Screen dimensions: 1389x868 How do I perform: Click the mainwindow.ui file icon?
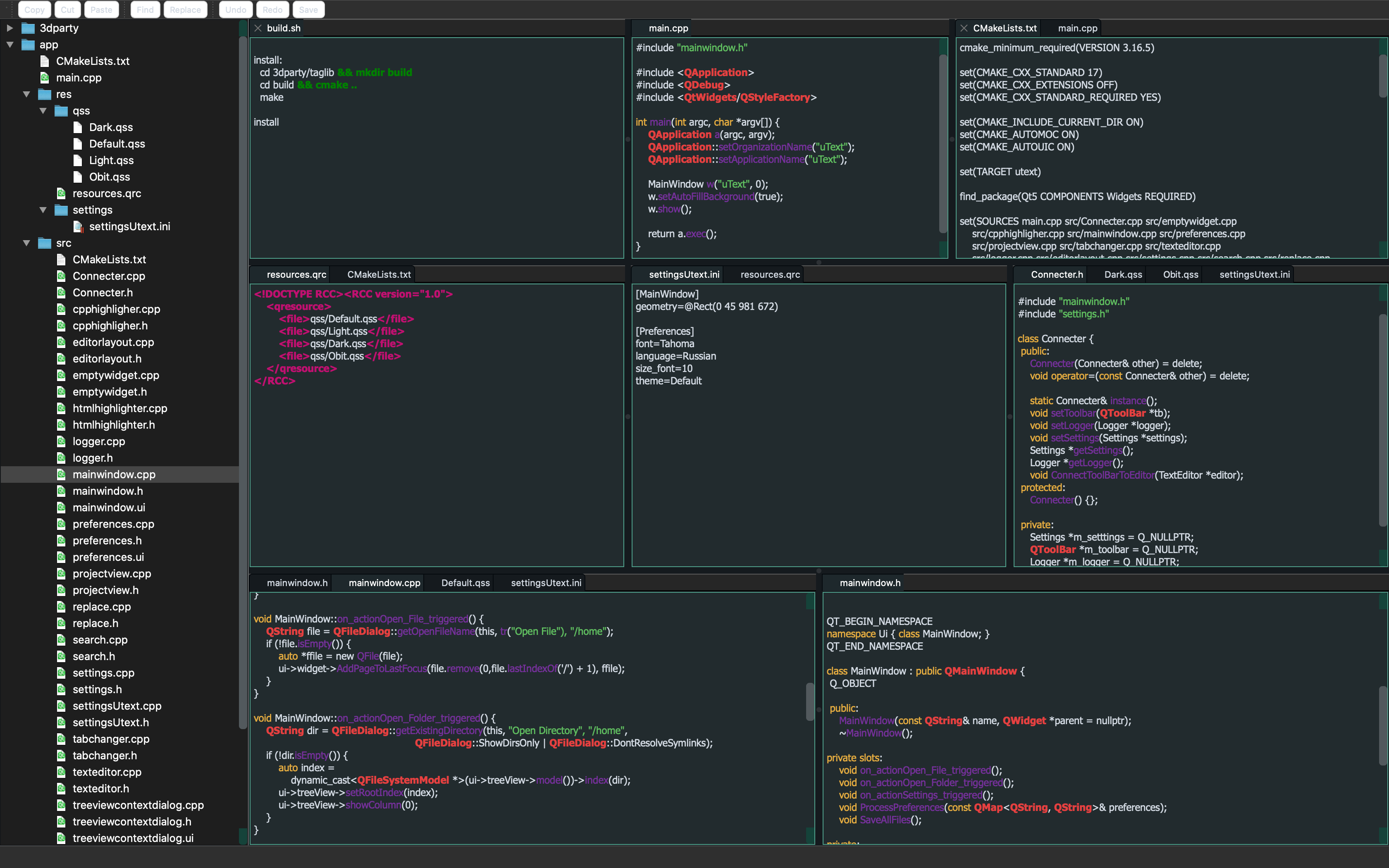[x=62, y=508]
